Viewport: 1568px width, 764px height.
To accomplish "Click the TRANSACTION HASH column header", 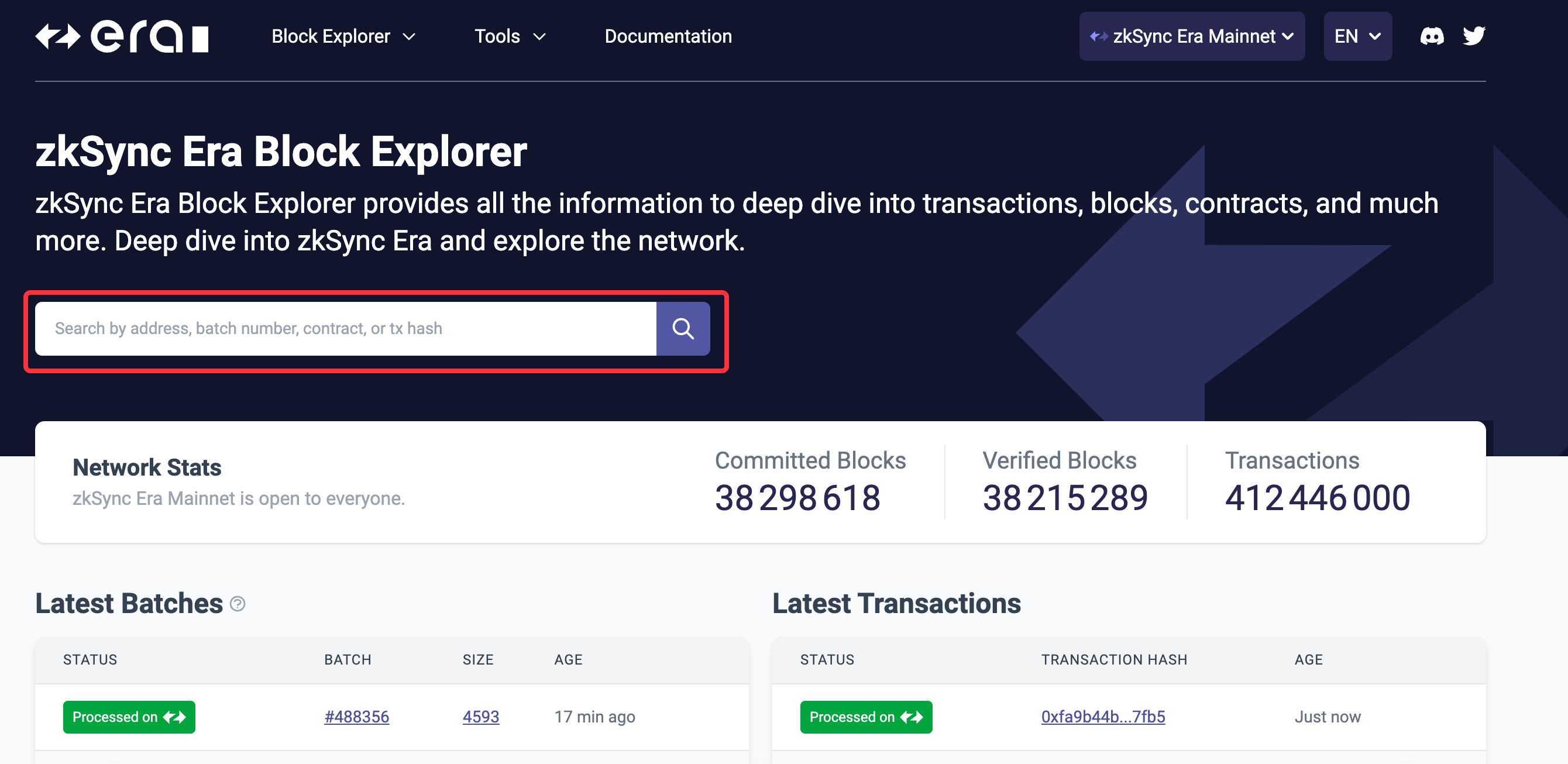I will [x=1114, y=660].
